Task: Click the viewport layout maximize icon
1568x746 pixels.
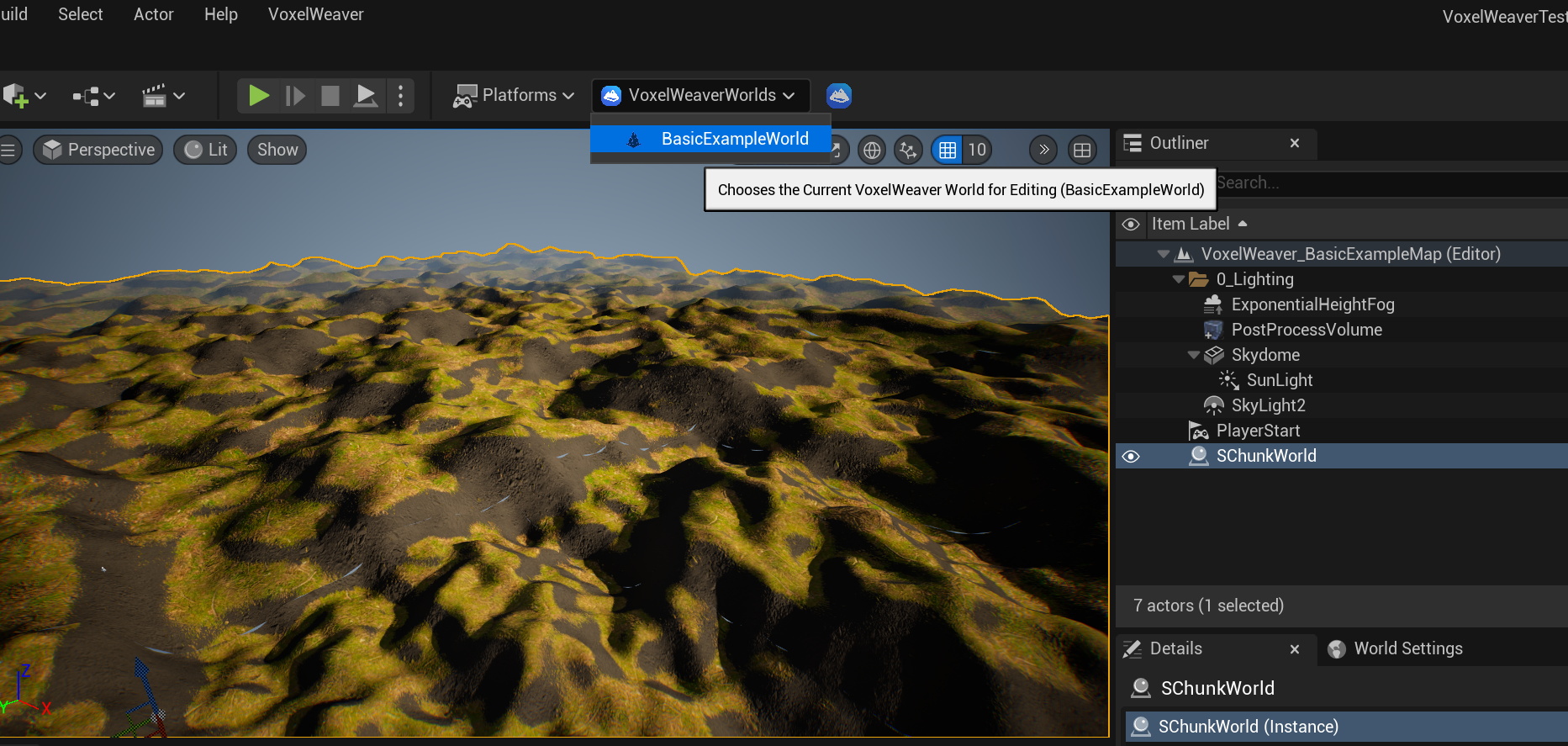Action: pos(1082,150)
